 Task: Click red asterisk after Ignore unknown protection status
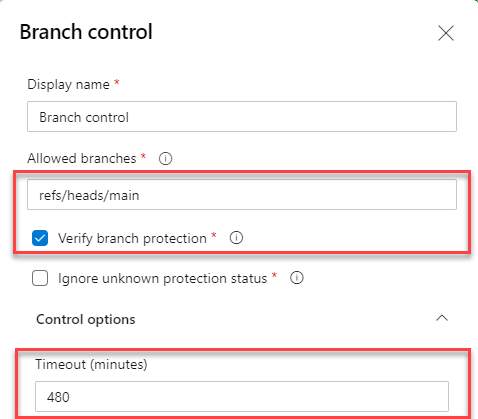(x=274, y=275)
